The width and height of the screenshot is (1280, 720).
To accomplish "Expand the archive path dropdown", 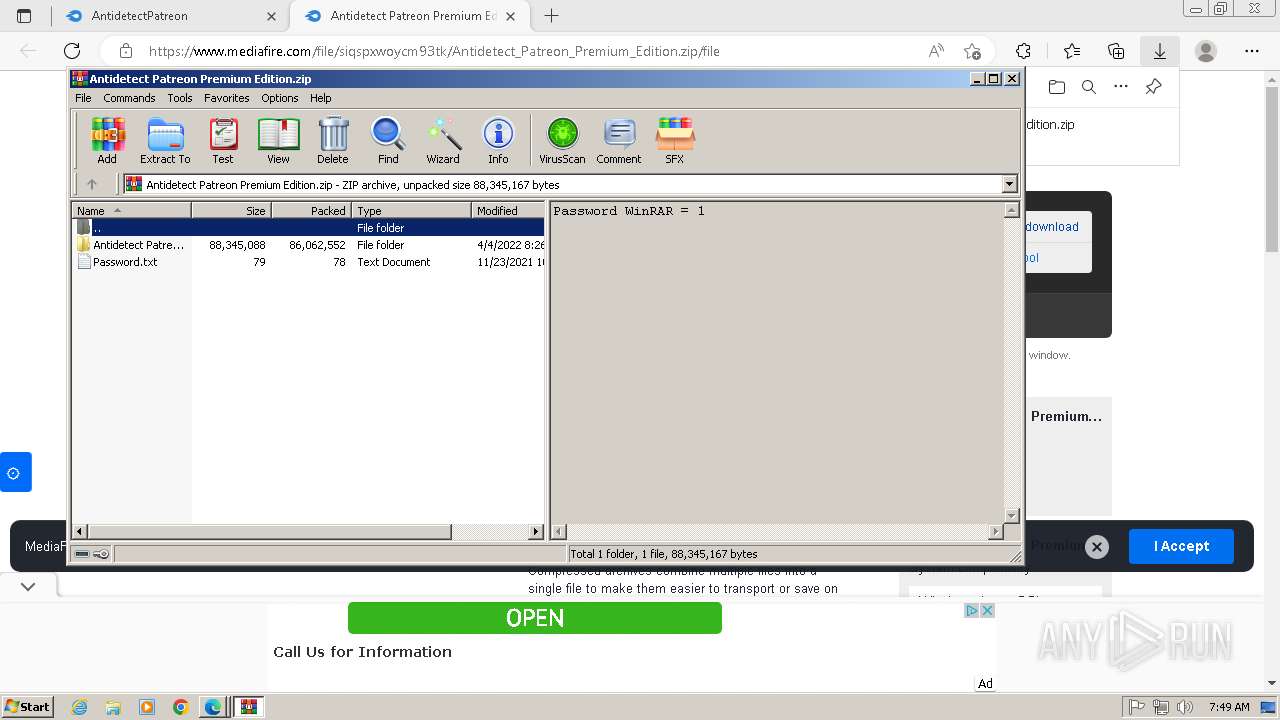I will coord(1009,184).
